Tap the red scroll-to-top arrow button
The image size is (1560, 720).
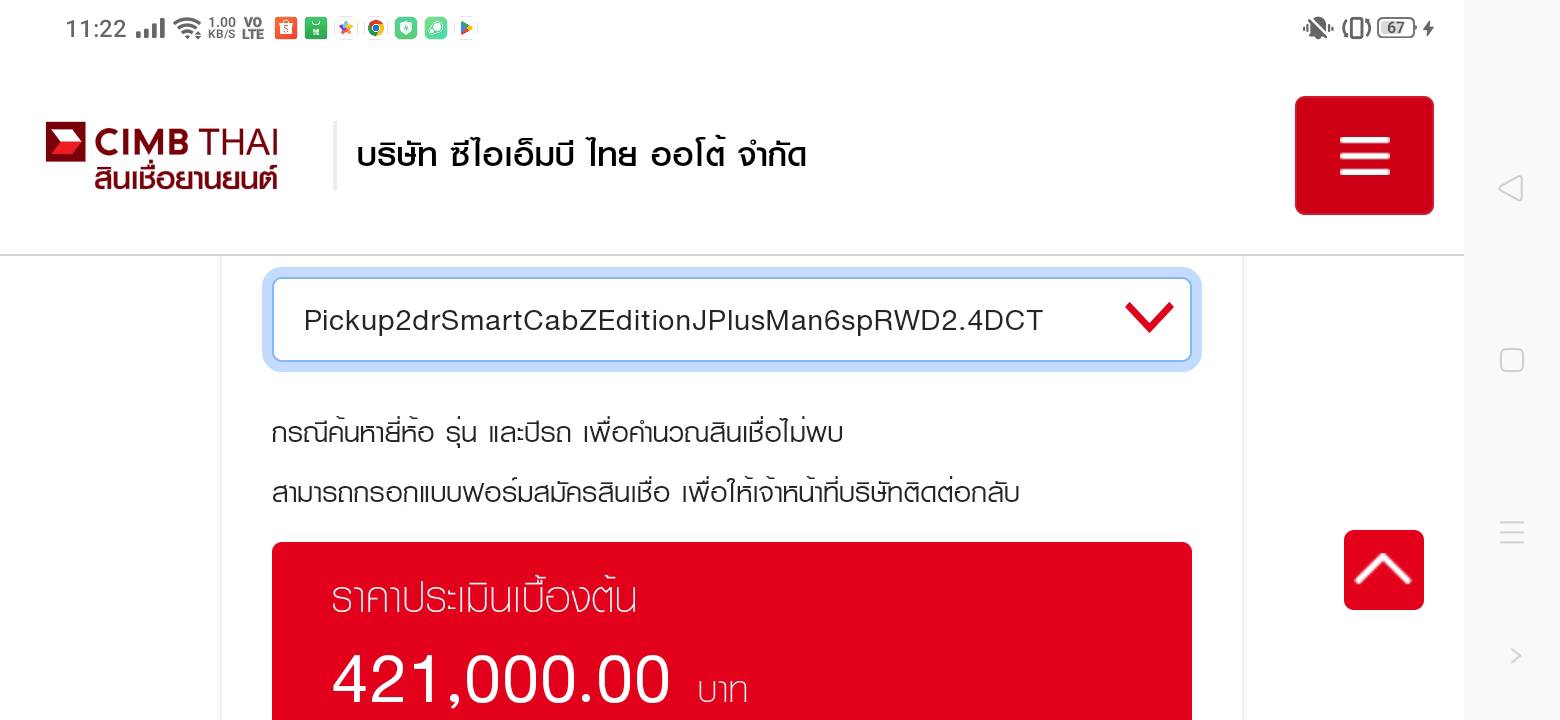pos(1383,570)
